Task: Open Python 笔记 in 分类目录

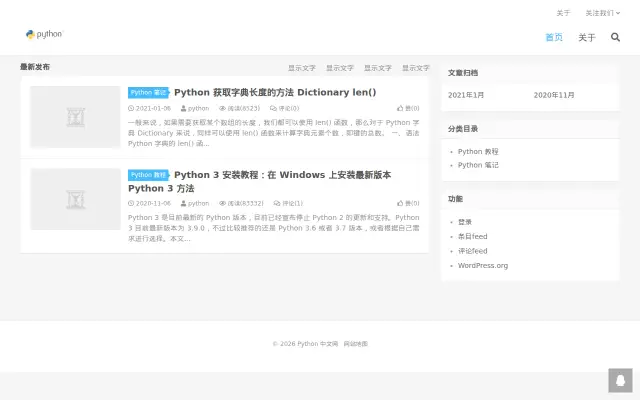Action: point(478,165)
